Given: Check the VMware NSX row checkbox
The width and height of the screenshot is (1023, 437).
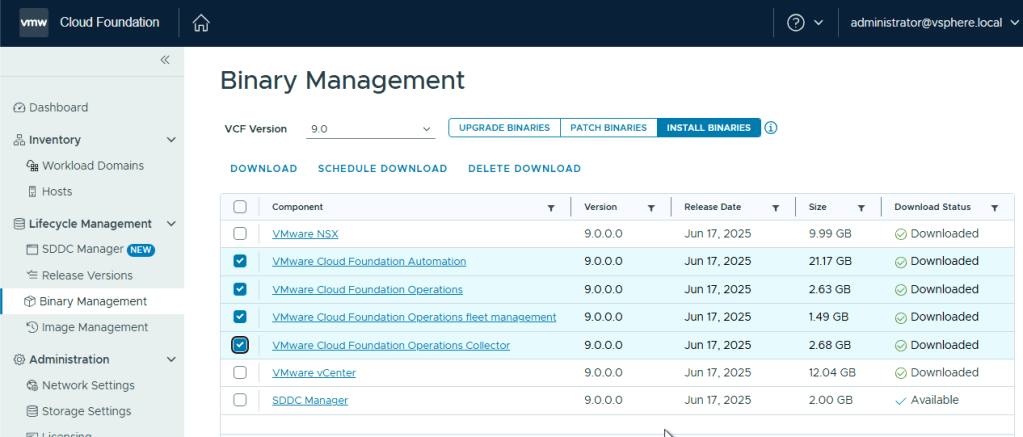Looking at the screenshot, I should click(x=240, y=234).
